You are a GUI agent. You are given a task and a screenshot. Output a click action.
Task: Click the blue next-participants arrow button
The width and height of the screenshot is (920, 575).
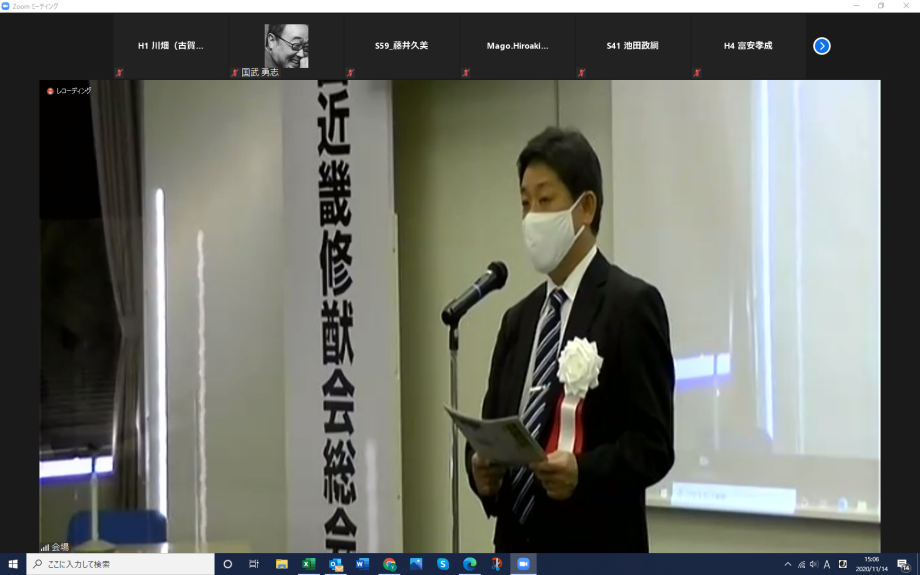click(822, 46)
